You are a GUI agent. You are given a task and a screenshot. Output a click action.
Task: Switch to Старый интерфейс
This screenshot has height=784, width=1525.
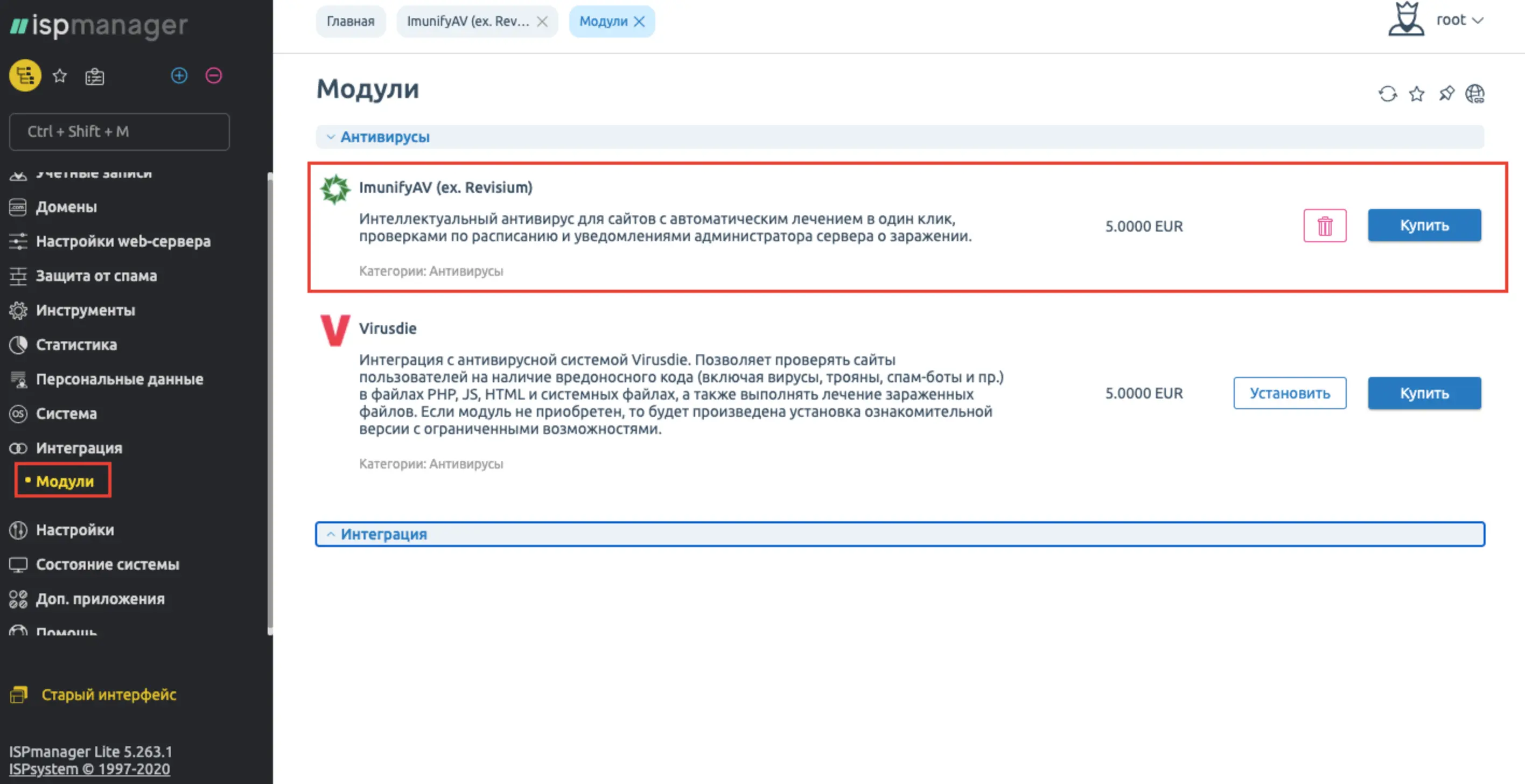pyautogui.click(x=109, y=695)
